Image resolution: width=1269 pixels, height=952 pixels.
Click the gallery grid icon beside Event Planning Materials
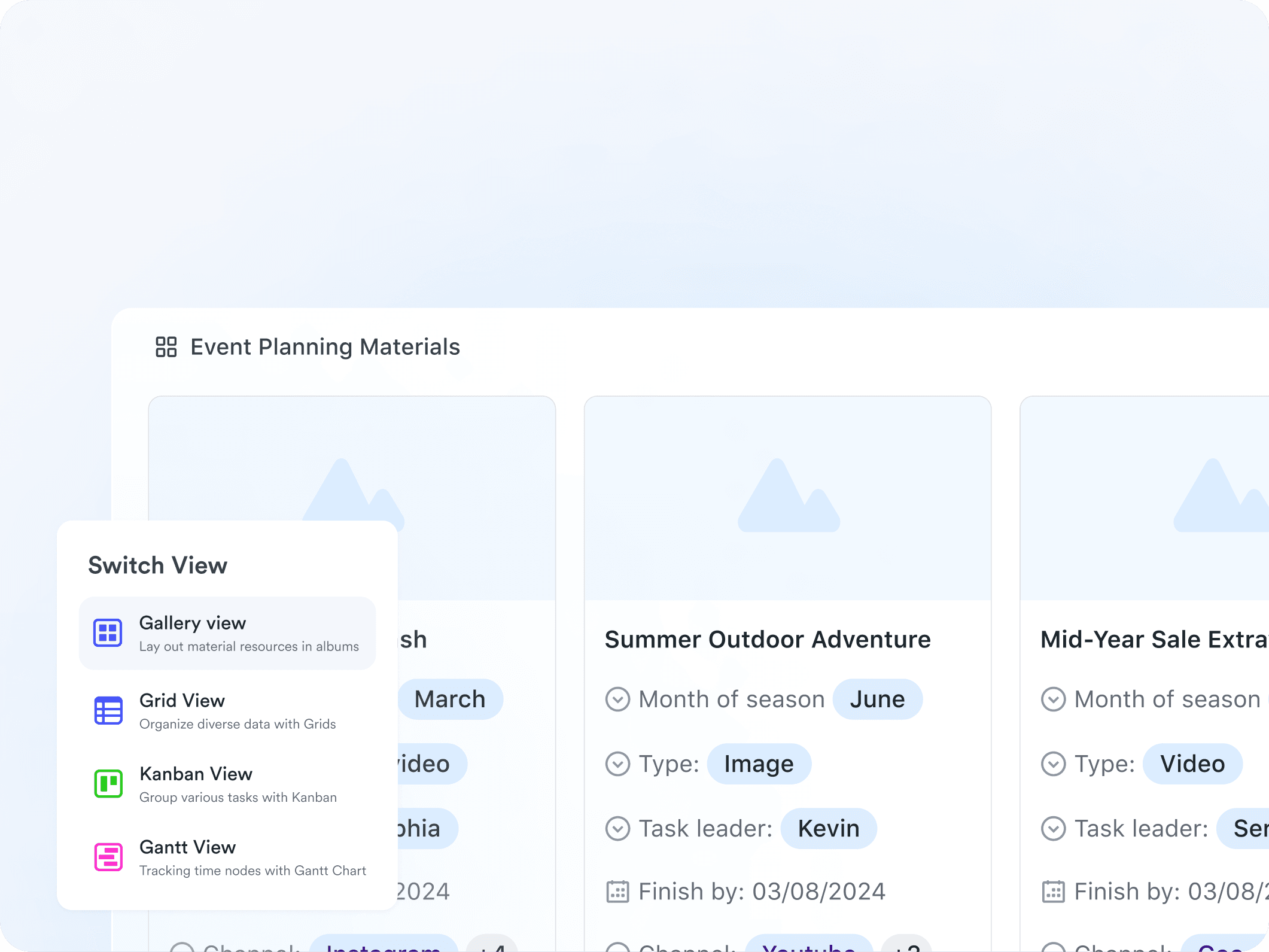pos(166,346)
